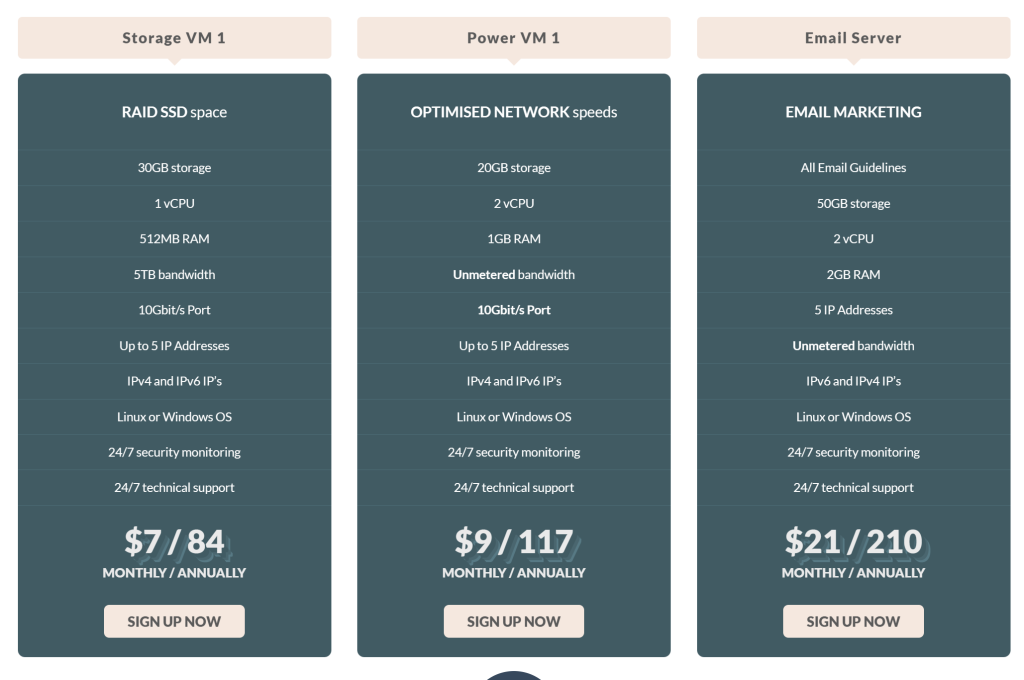Click the RAID SSD space heading
The height and width of the screenshot is (680, 1024).
click(174, 112)
